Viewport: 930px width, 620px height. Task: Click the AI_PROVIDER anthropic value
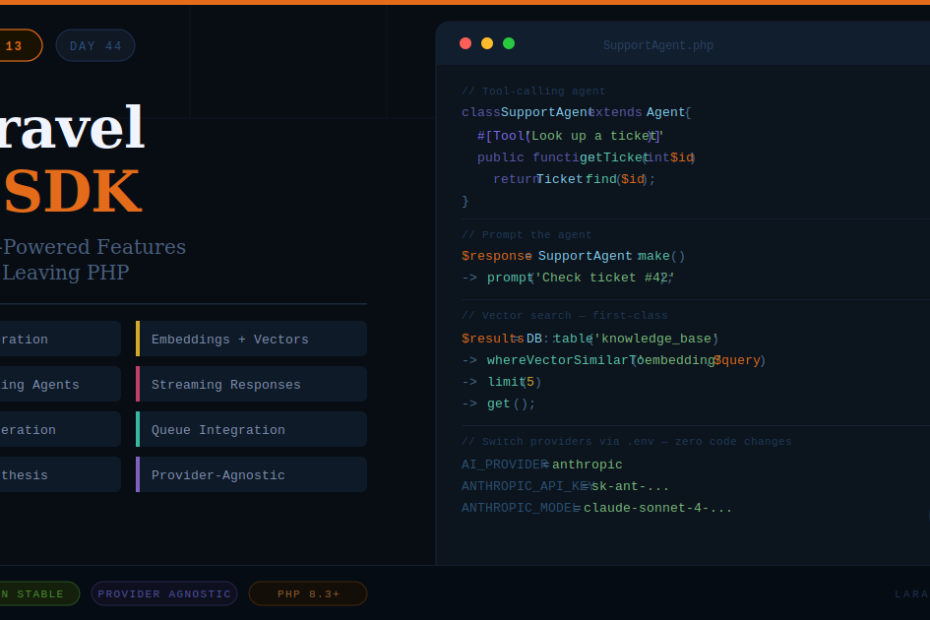pyautogui.click(x=587, y=465)
